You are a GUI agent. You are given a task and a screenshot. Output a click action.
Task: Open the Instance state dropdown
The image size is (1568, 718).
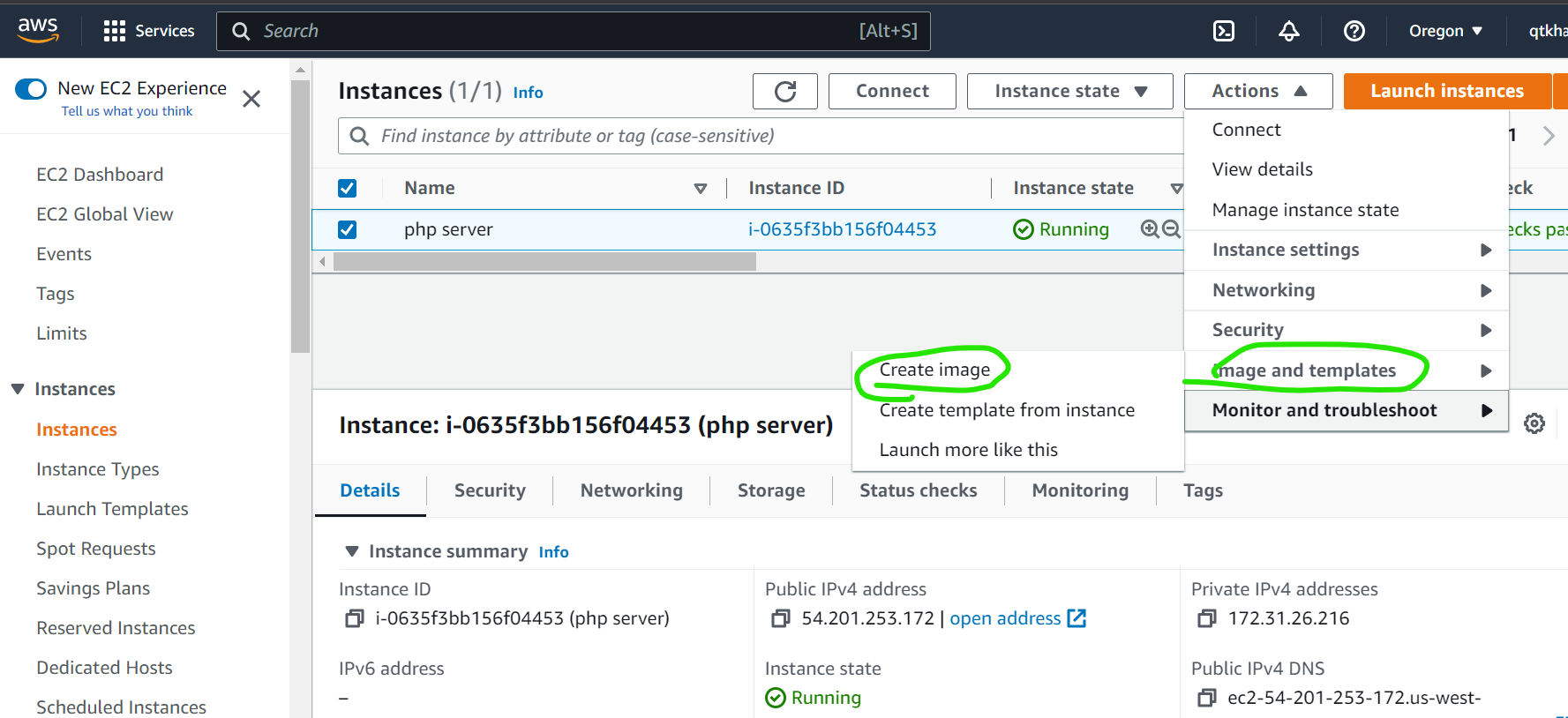tap(1069, 91)
